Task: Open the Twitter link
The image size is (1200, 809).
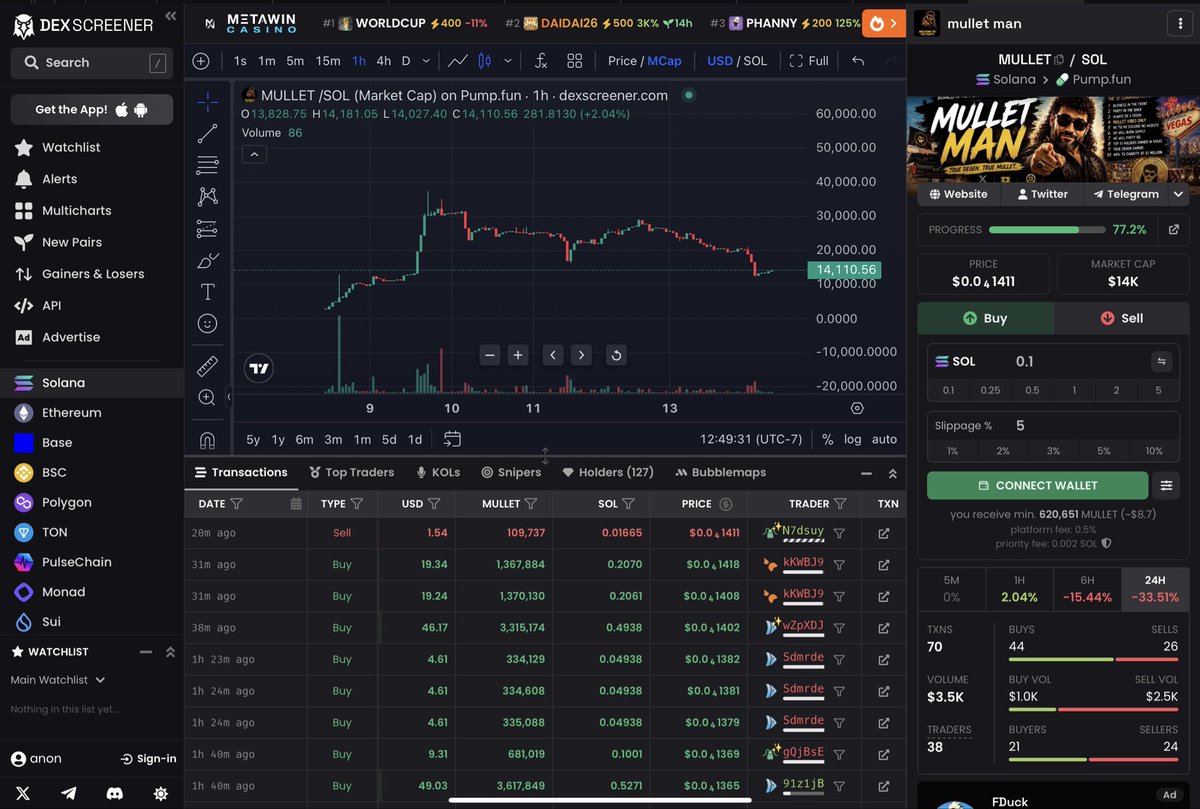Action: (x=1043, y=194)
